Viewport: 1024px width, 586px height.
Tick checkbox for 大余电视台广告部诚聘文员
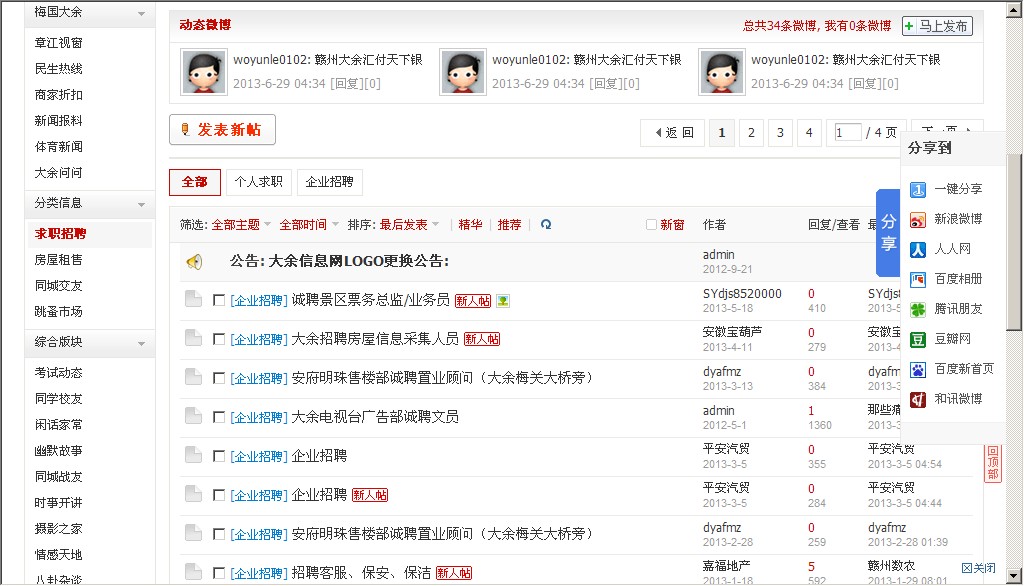coord(219,417)
